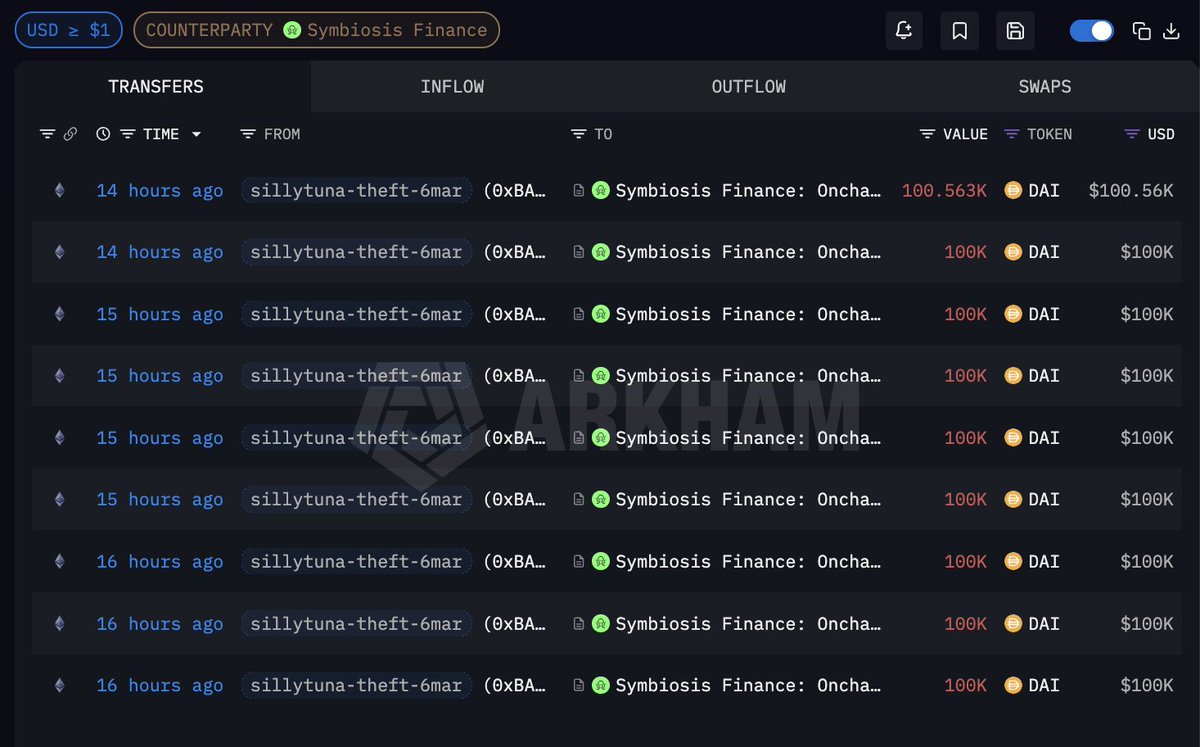Open the FROM column filter
The height and width of the screenshot is (747, 1200).
pos(249,134)
